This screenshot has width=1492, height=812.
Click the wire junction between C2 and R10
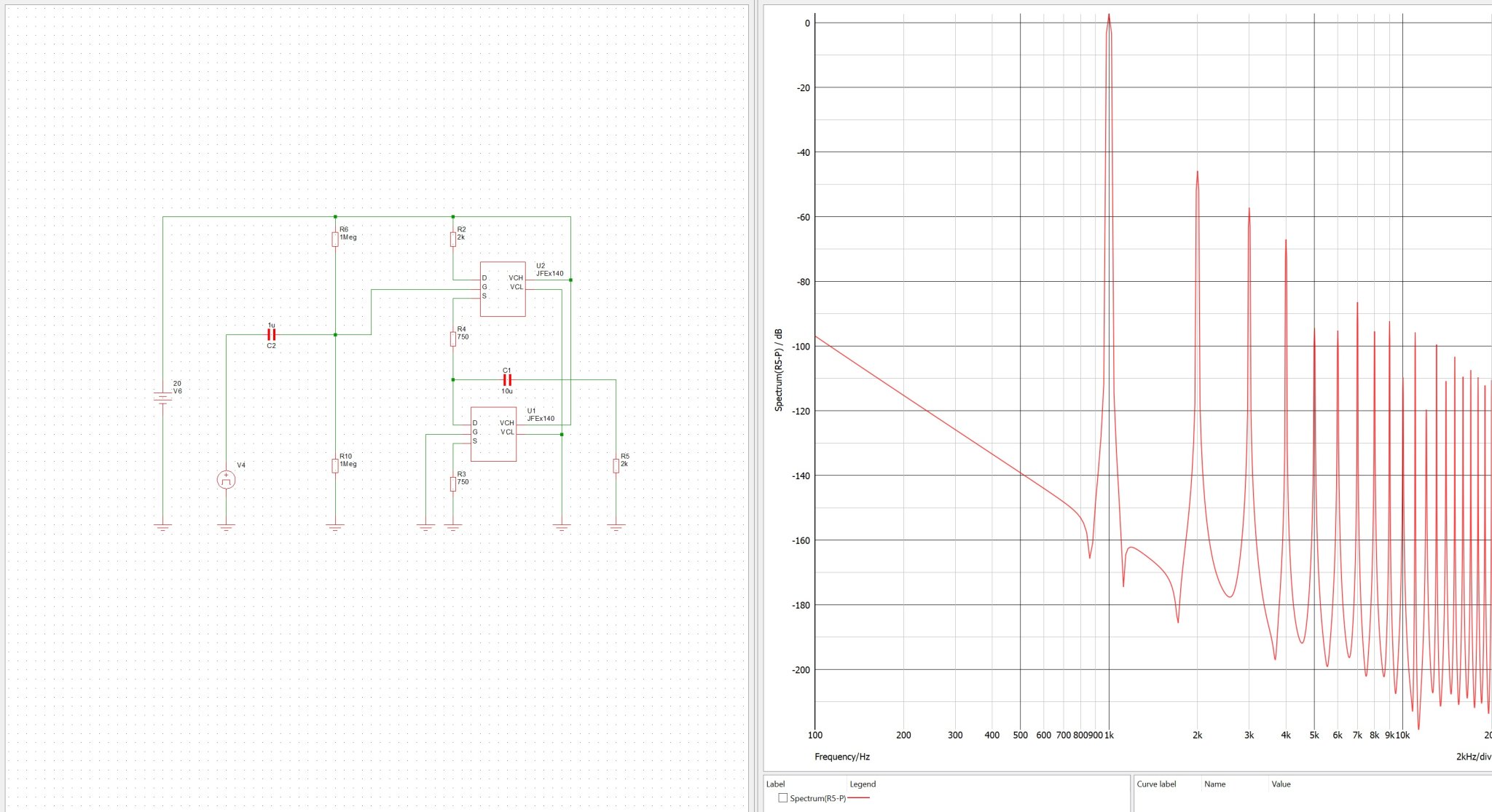point(335,335)
